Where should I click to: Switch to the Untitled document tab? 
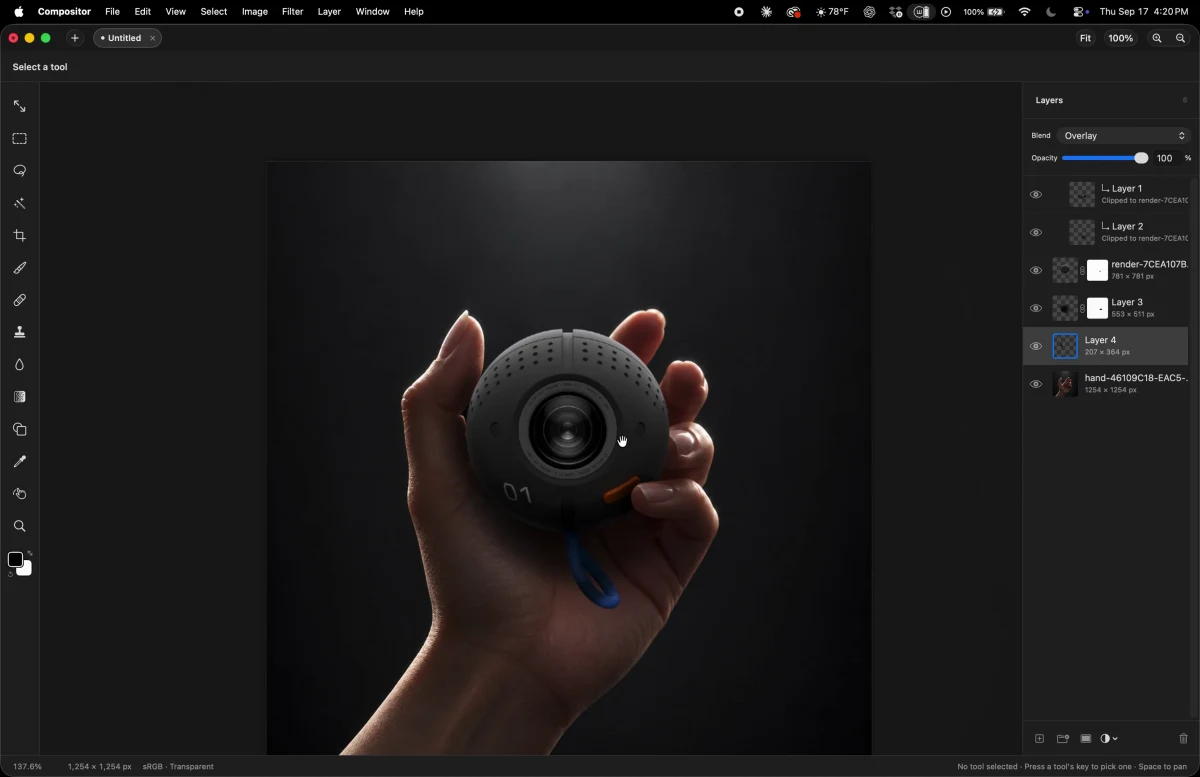(x=127, y=38)
